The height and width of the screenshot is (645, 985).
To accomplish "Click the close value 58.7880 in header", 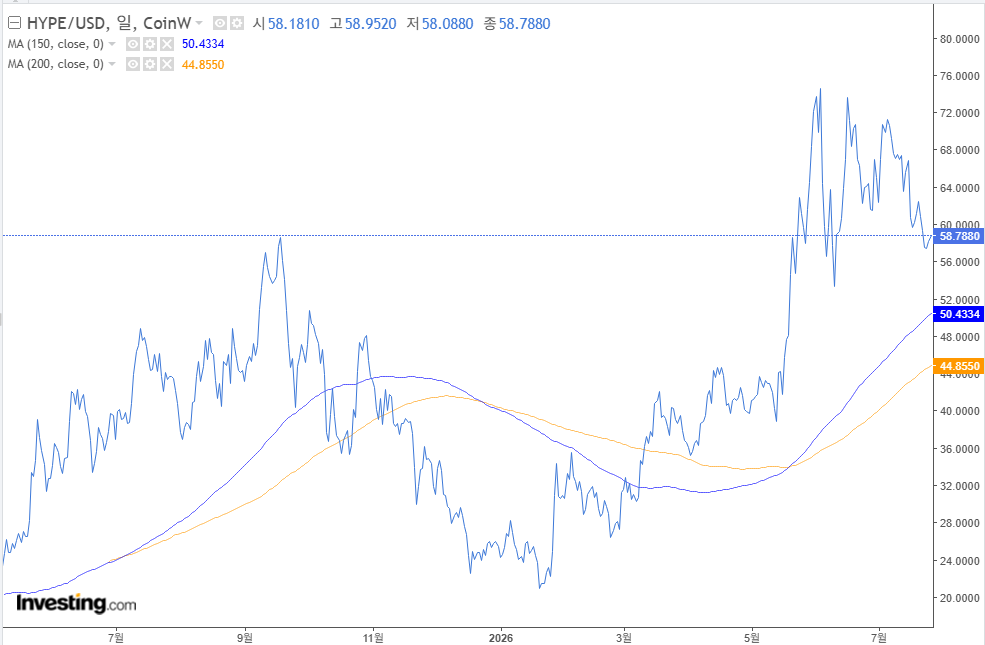I will (x=525, y=24).
